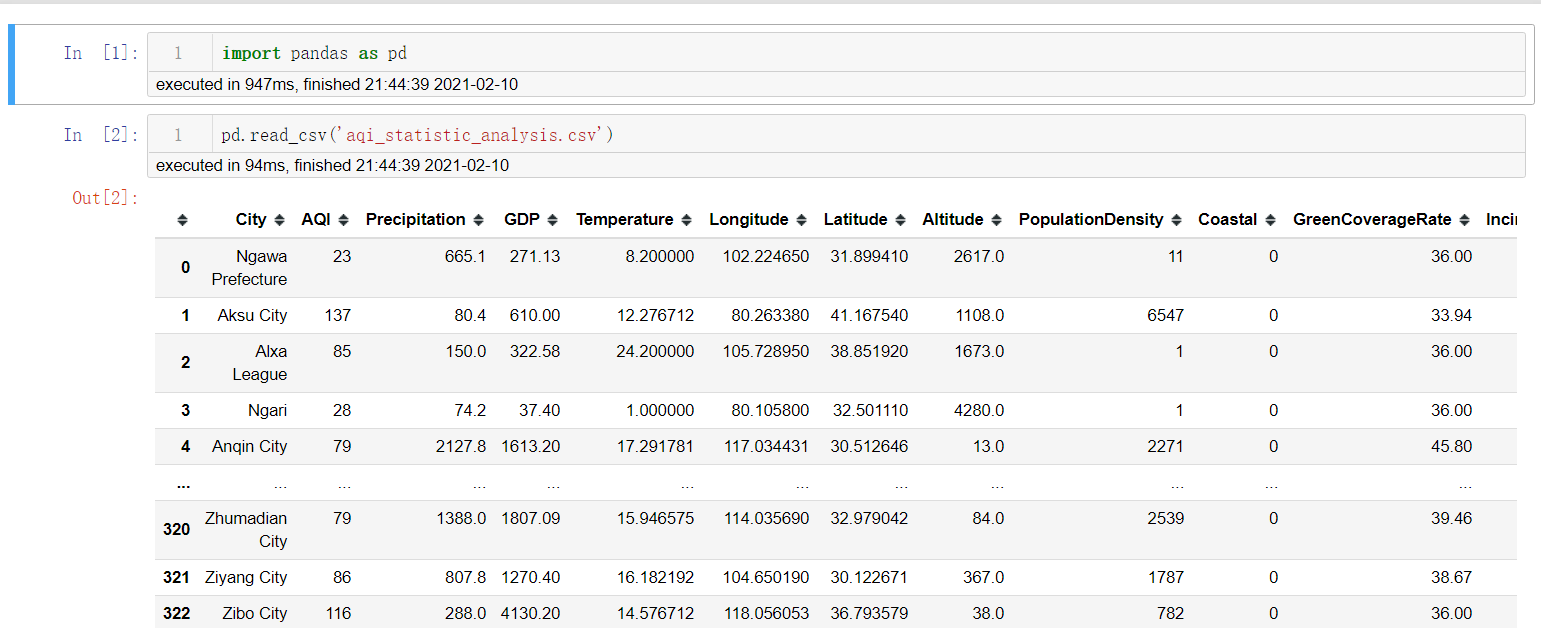Image resolution: width=1541 pixels, height=628 pixels.
Task: Sort by Precipitation using its sort icon
Action: [x=479, y=220]
